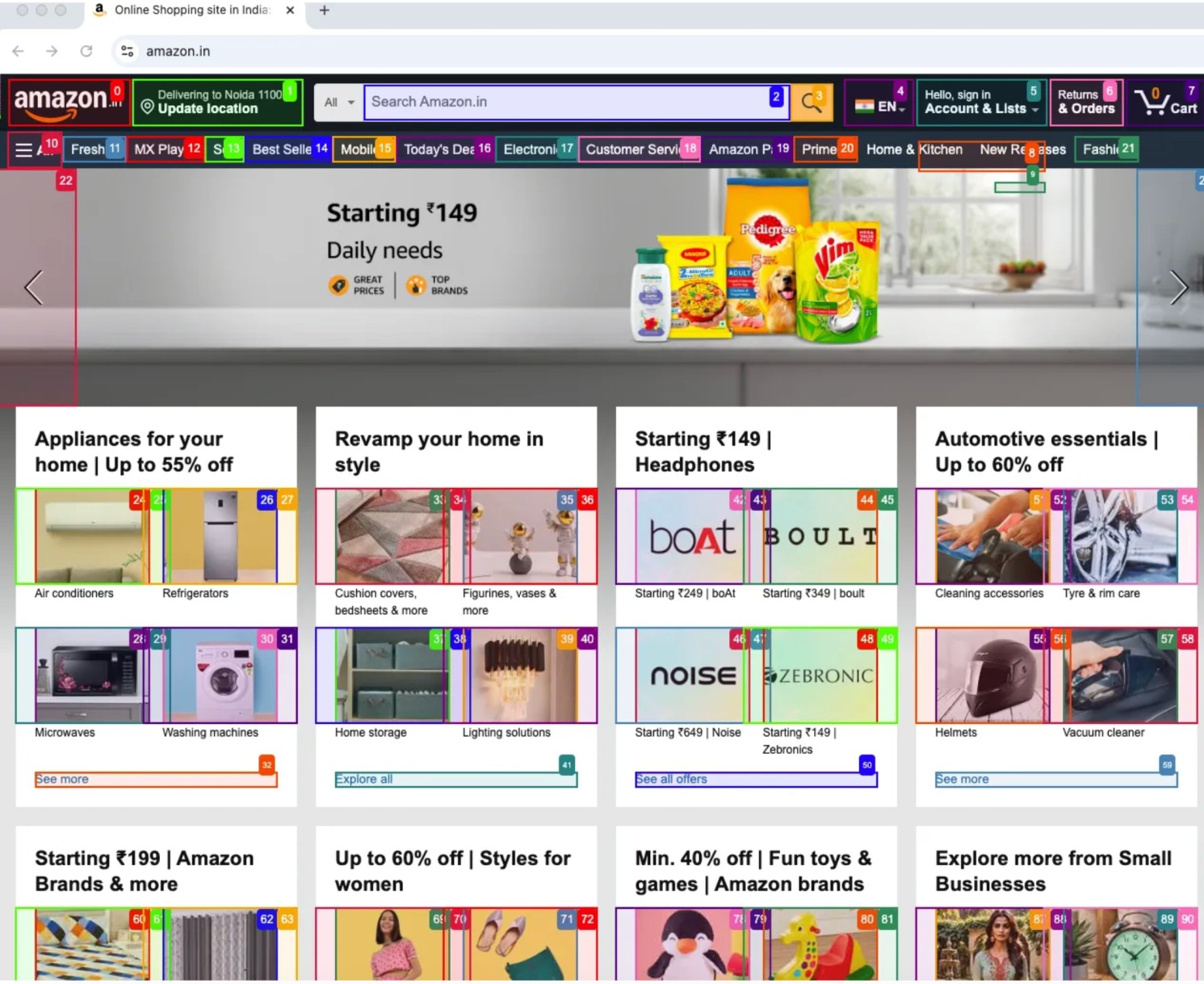Open the boAt headphones tile
This screenshot has width=1204, height=984.
[690, 536]
